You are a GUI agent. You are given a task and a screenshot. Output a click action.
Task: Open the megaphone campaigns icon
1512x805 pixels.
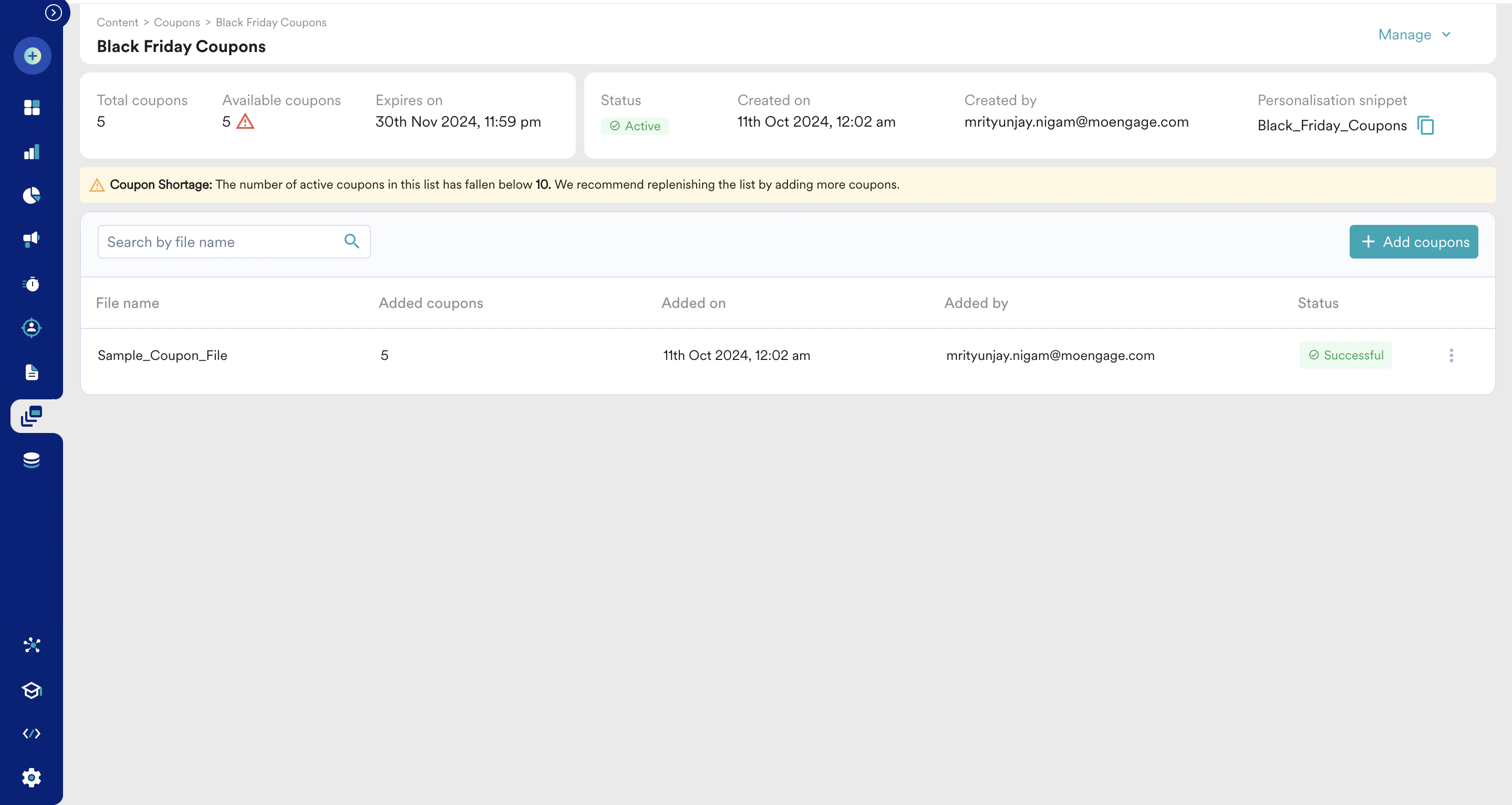pyautogui.click(x=32, y=239)
